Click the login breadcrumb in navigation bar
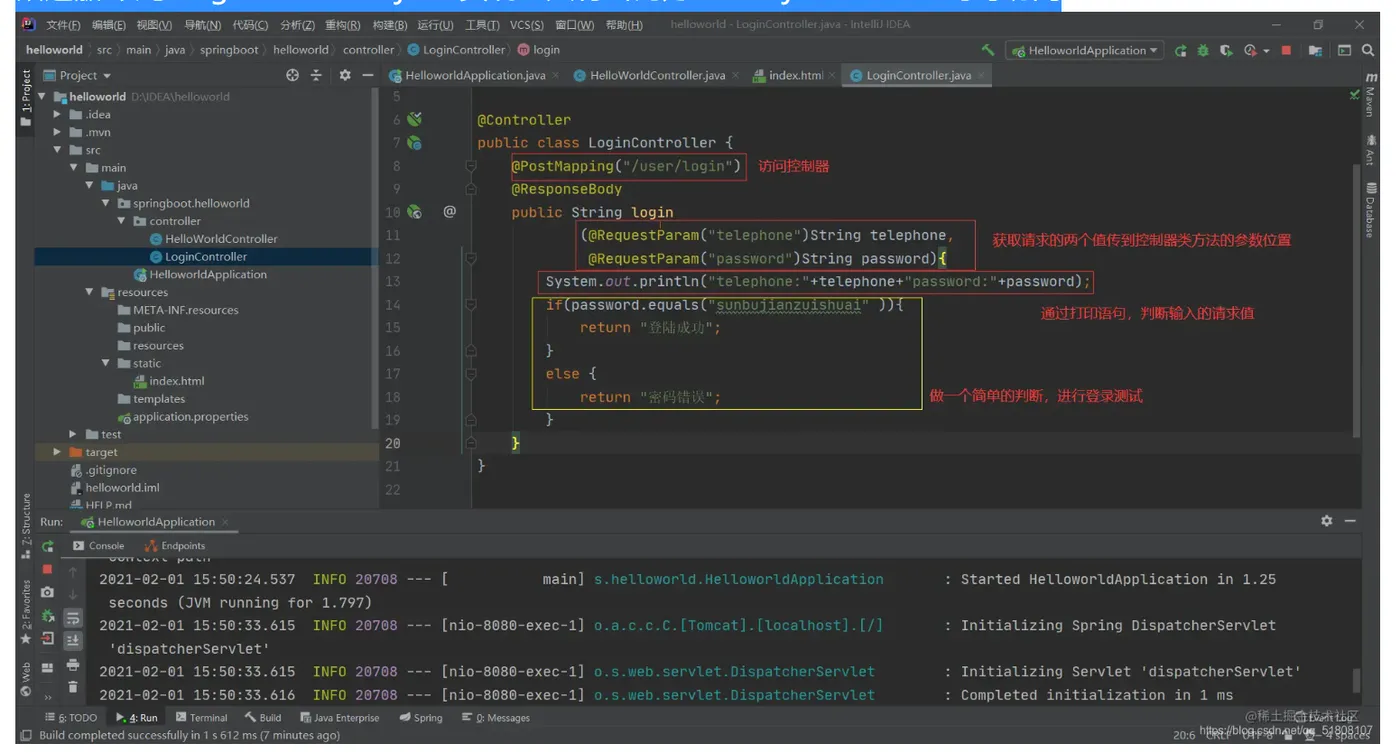 539,50
